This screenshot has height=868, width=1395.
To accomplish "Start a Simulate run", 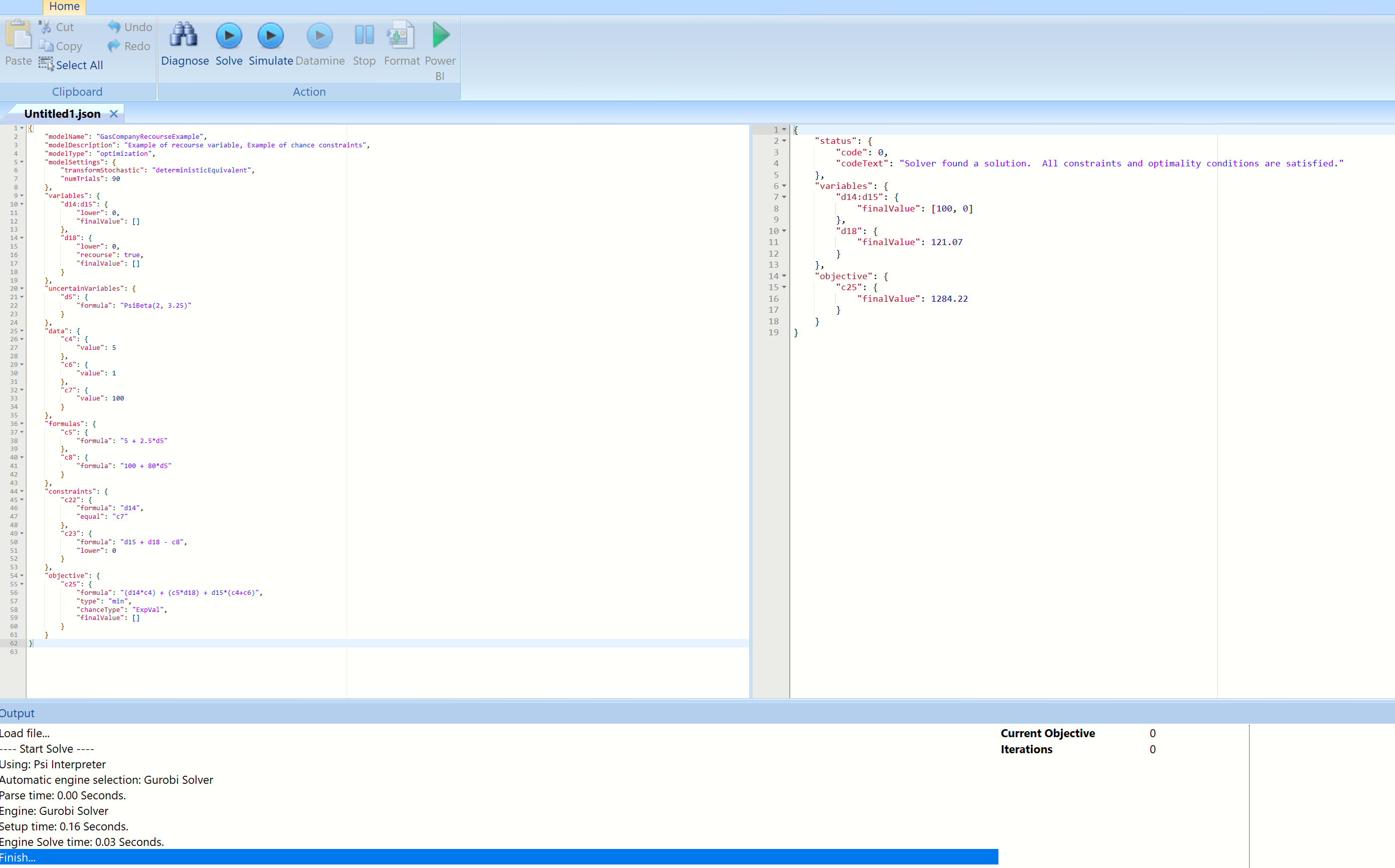I will tap(270, 43).
